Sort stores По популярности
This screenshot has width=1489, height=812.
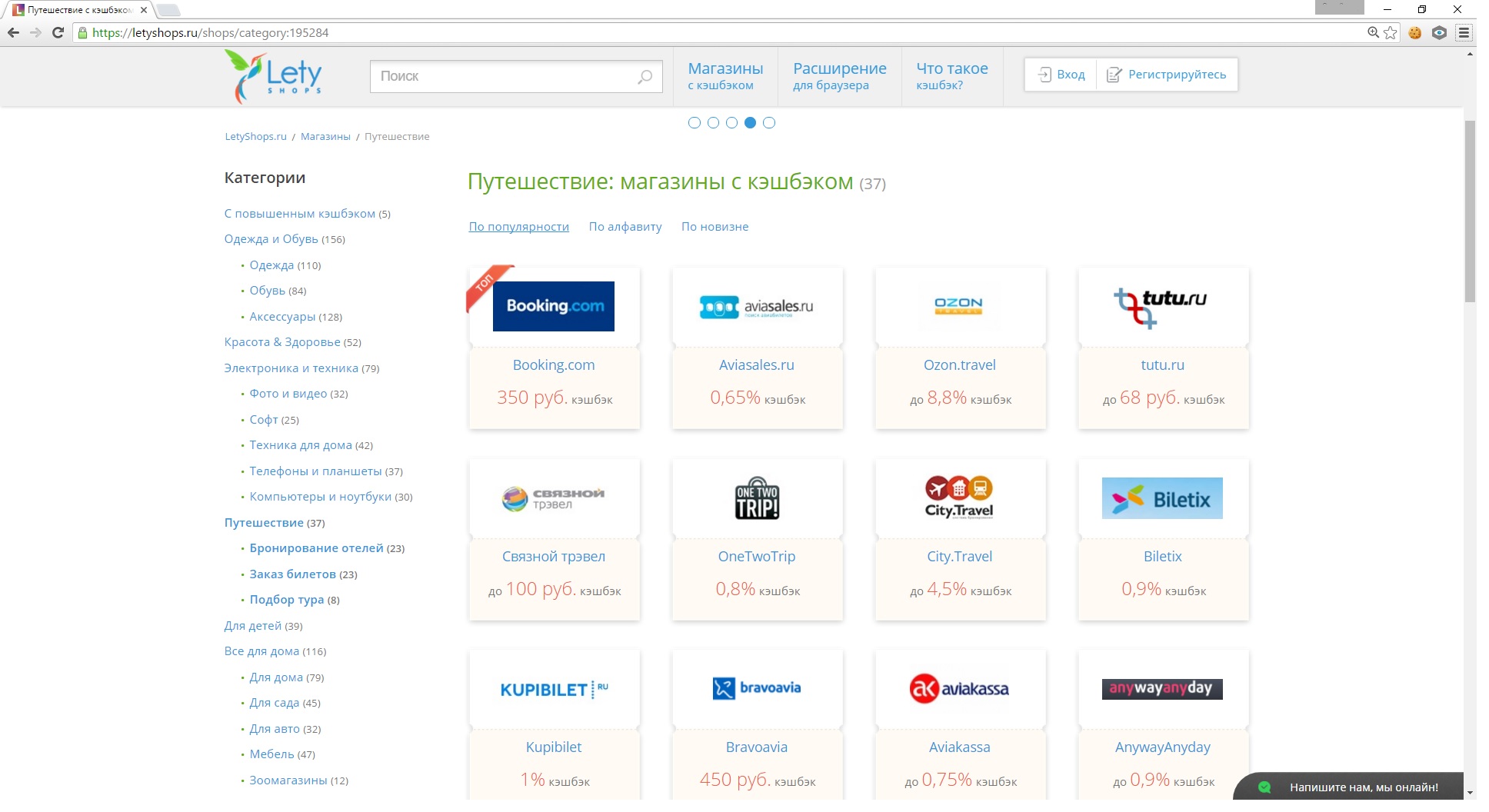[x=519, y=227]
